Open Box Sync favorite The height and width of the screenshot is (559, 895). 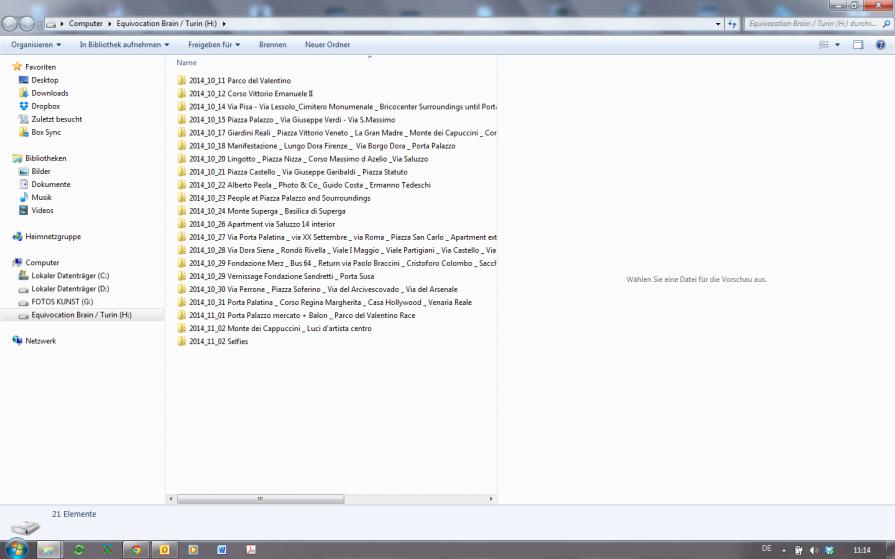tap(40, 132)
